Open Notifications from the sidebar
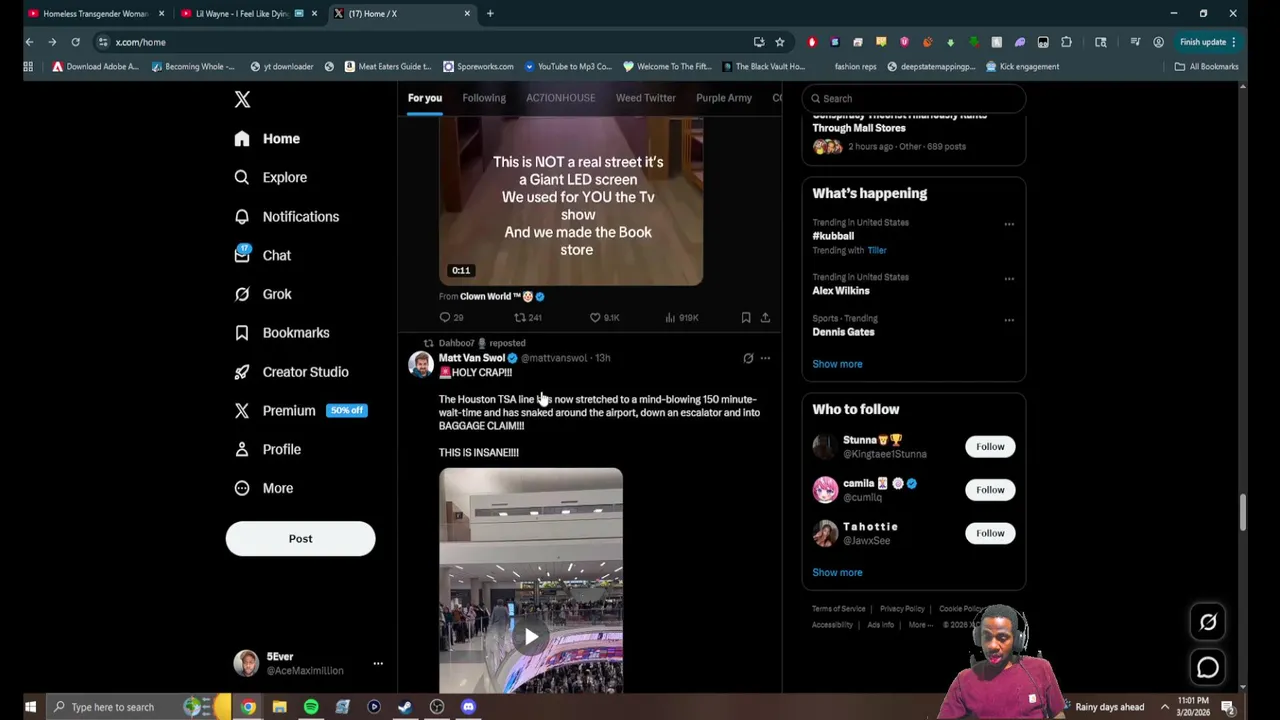1280x720 pixels. click(x=286, y=217)
